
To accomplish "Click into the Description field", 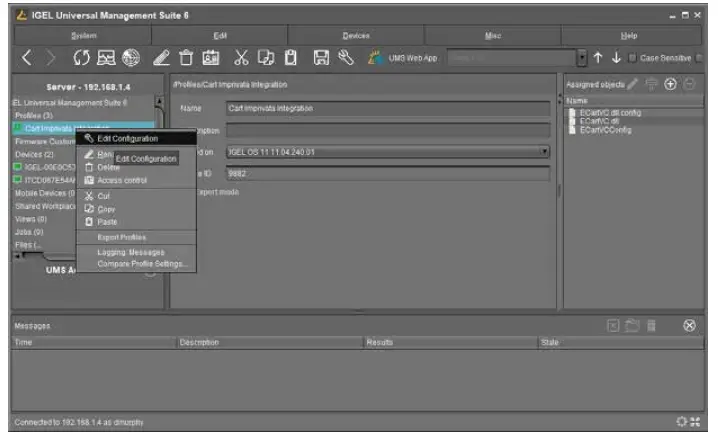I will [x=388, y=131].
